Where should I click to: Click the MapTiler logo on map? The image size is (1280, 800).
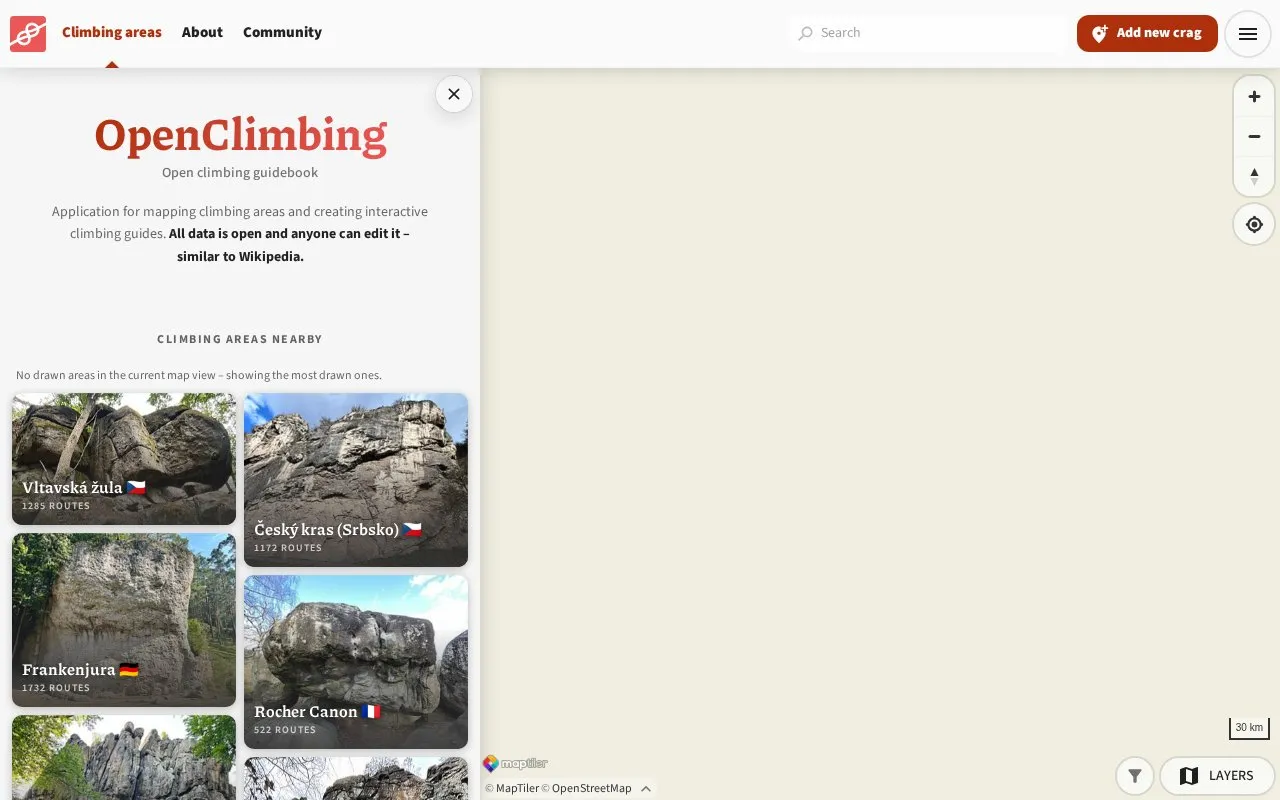516,764
